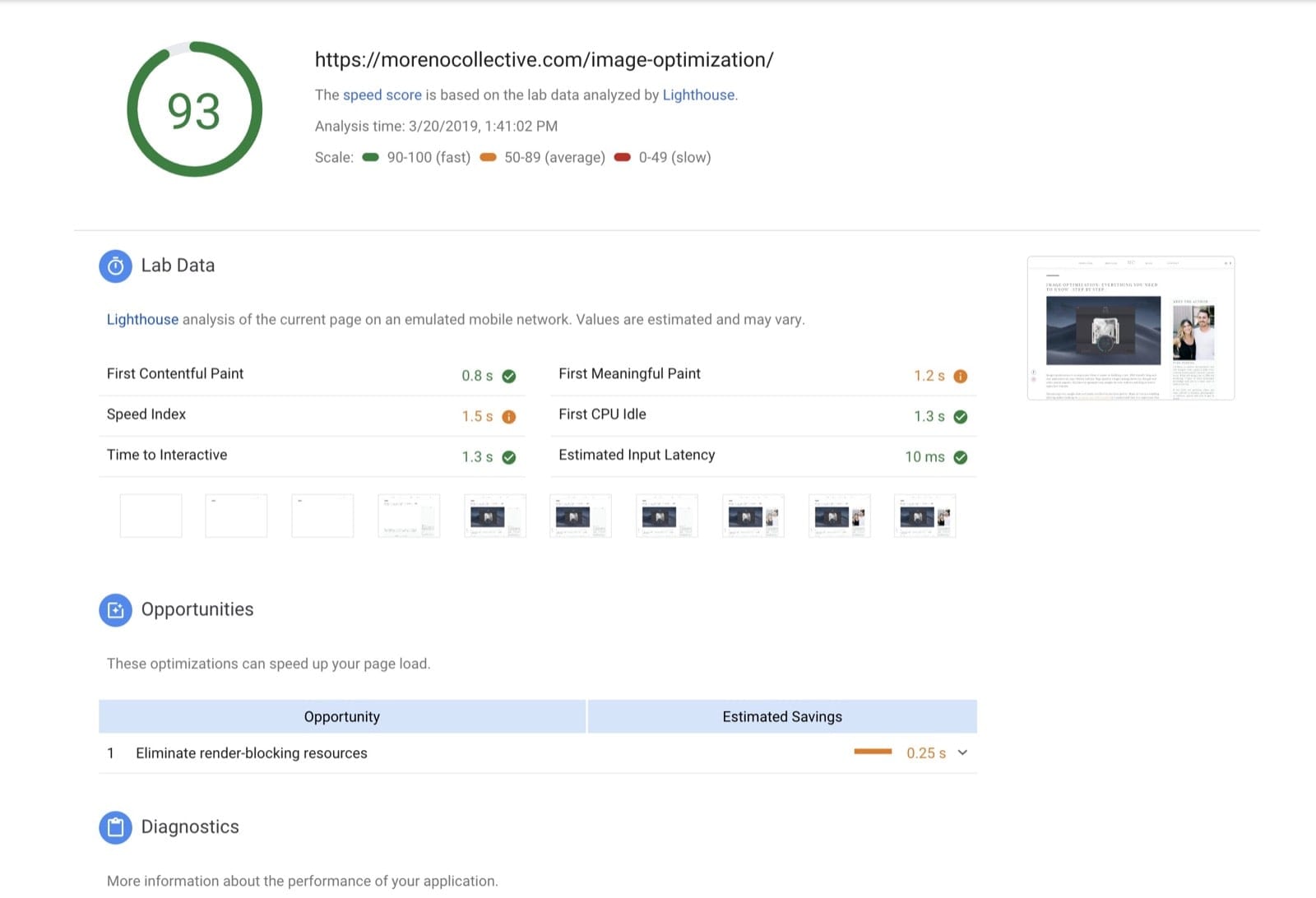
Task: Expand the Eliminate render-blocking resources row
Action: [x=962, y=752]
